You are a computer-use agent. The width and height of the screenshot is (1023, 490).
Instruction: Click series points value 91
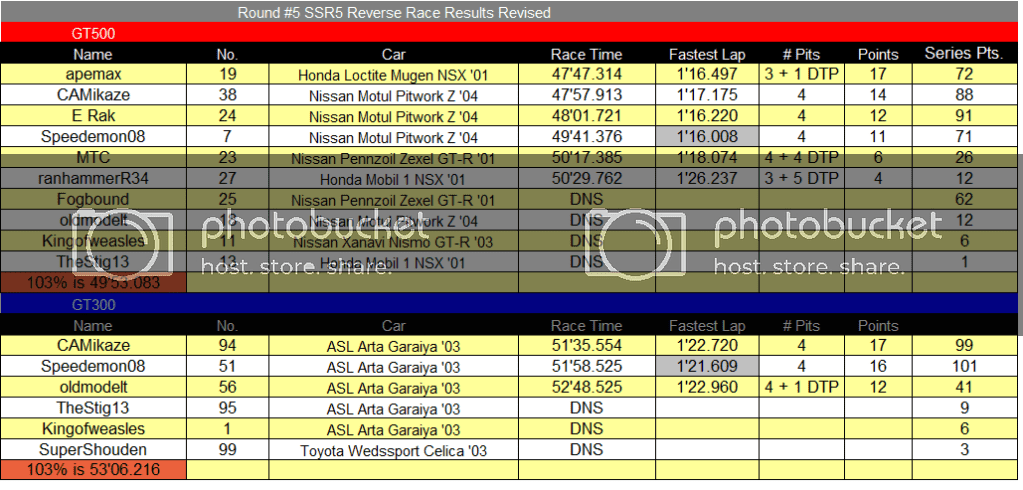963,116
